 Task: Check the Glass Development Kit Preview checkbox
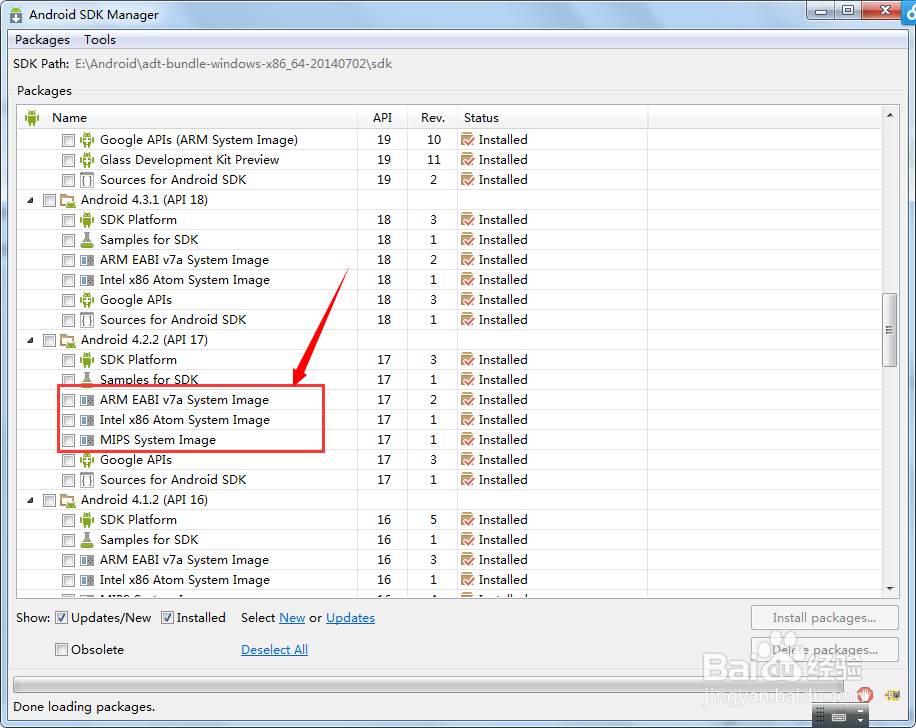[x=68, y=160]
